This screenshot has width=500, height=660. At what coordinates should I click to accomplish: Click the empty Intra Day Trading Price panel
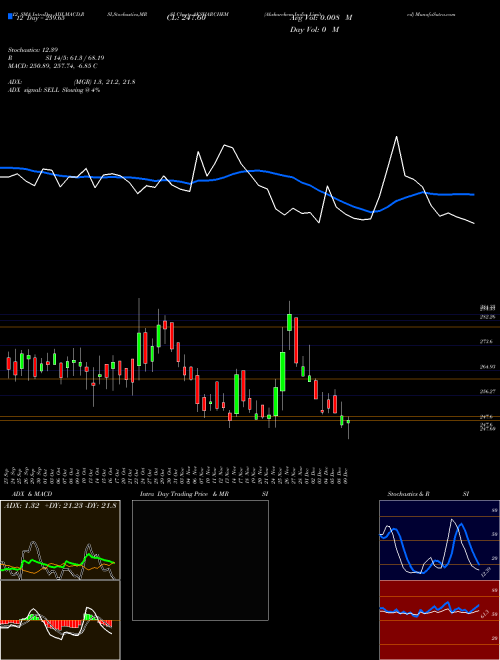pos(200,560)
